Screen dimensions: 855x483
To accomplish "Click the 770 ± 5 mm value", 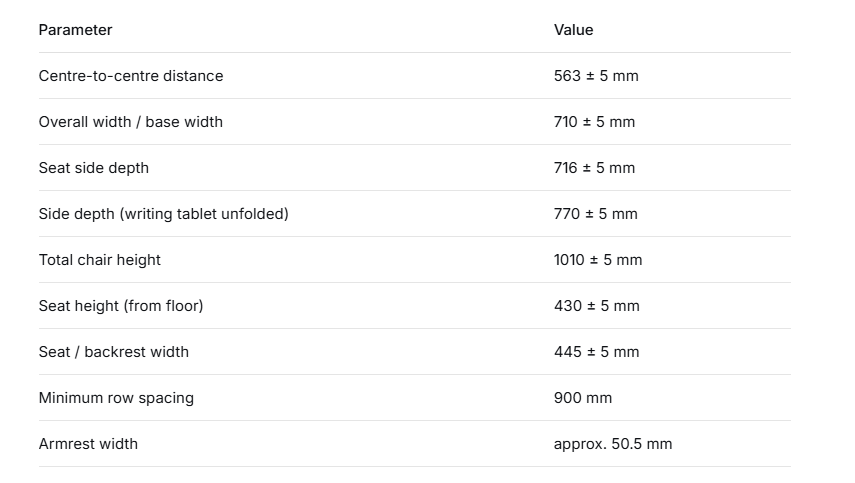I will [595, 214].
